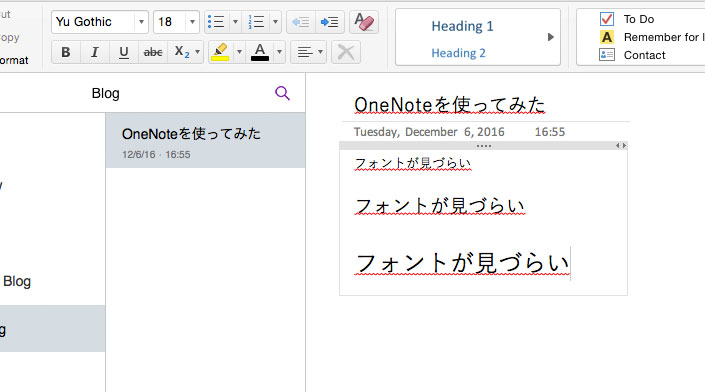
Task: Toggle italic formatting
Action: pos(94,52)
